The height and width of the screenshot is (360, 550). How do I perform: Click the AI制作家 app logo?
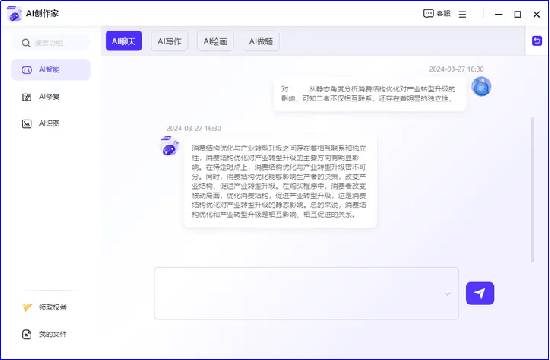(x=14, y=14)
